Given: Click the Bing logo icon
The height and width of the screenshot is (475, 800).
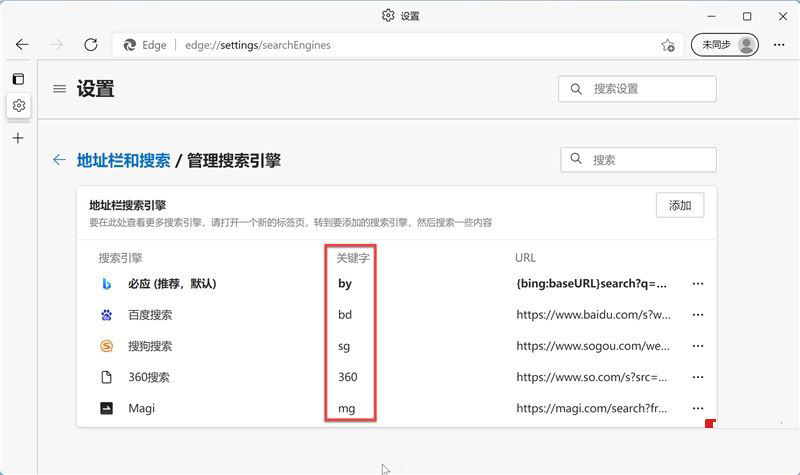Looking at the screenshot, I should (x=106, y=284).
